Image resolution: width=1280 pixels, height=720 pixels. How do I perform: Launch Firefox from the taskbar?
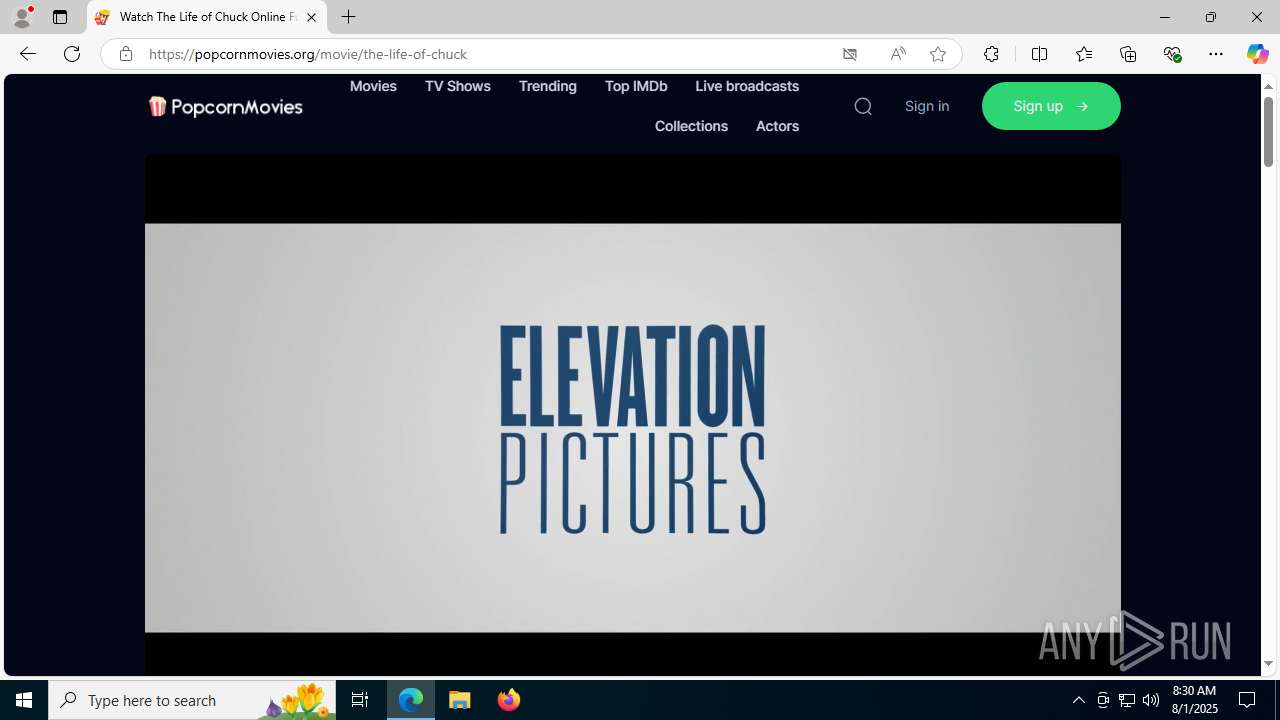pyautogui.click(x=509, y=700)
